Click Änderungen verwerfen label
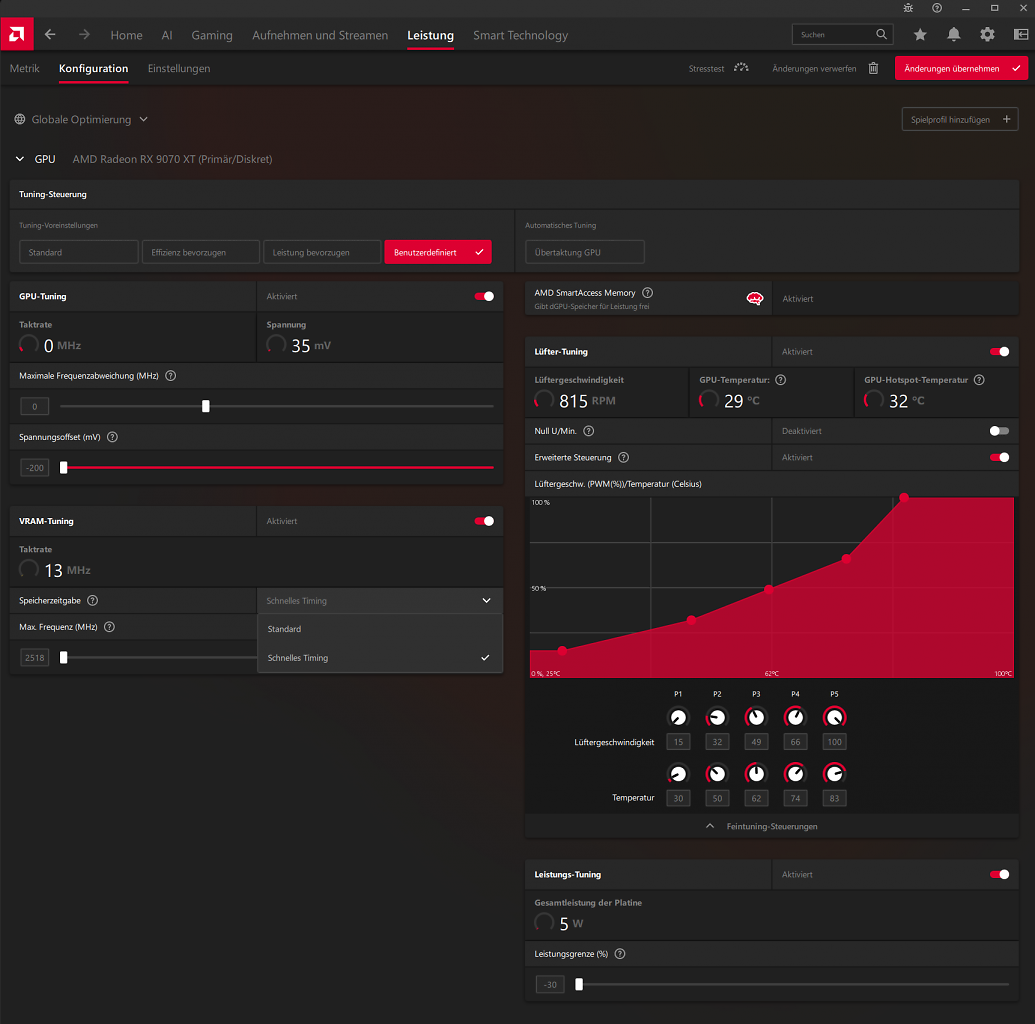 (x=814, y=69)
